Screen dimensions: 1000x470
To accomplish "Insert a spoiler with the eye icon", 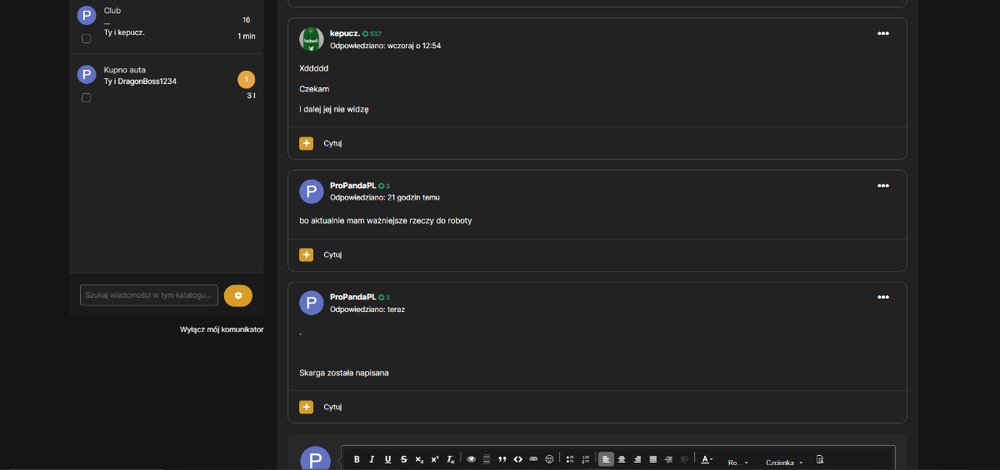I will pyautogui.click(x=471, y=459).
